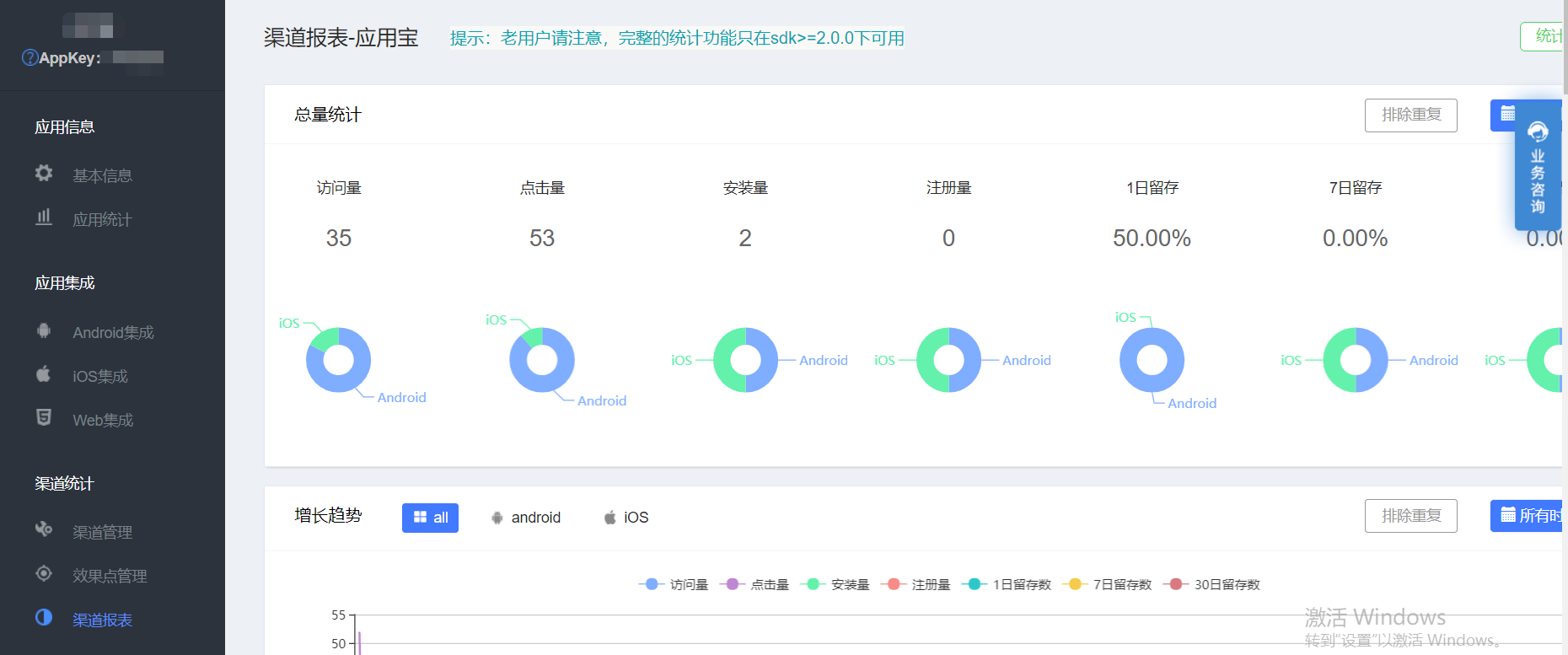Toggle 安装量 series in chart legend
Viewport: 1568px width, 655px height.
[x=835, y=584]
